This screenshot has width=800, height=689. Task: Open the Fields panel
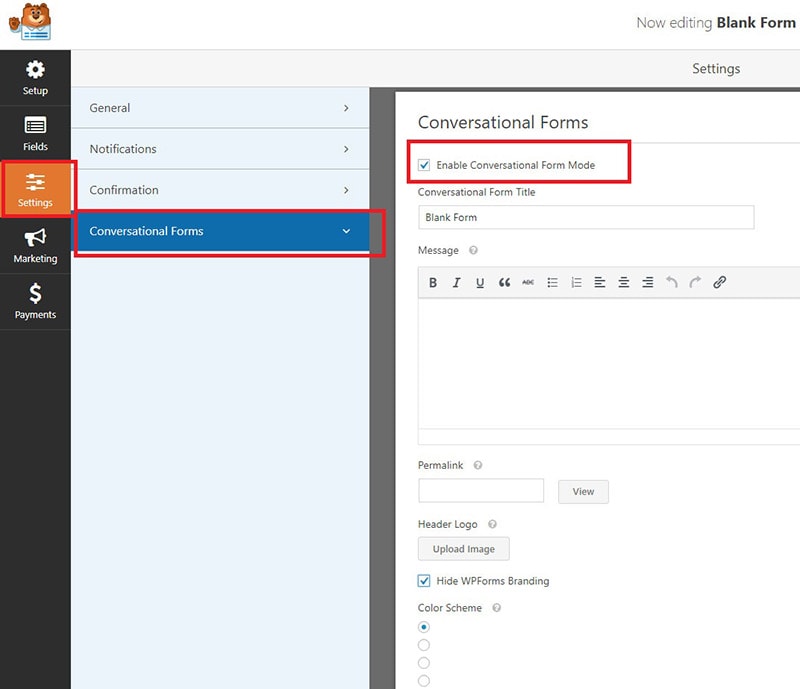pos(35,134)
